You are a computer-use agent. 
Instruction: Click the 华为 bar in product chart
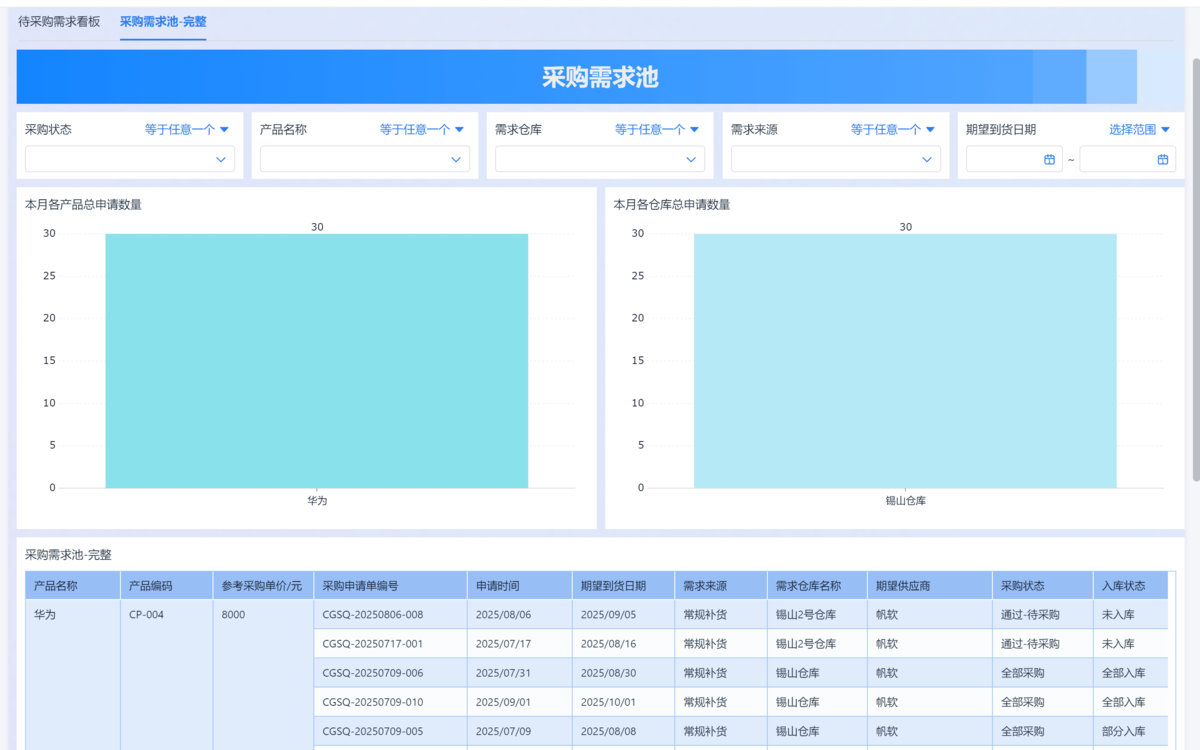click(316, 360)
